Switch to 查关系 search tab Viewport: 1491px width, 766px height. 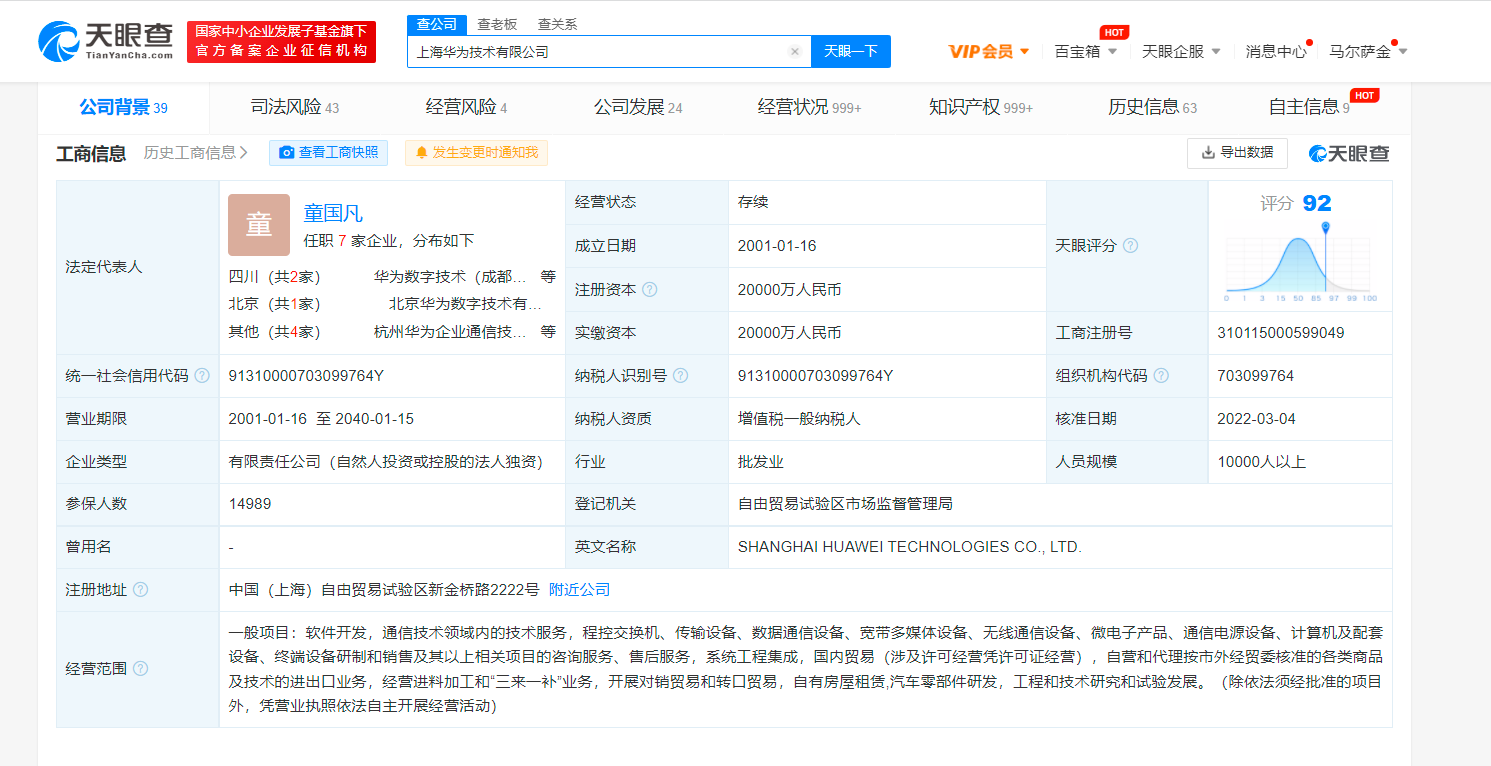(x=557, y=24)
